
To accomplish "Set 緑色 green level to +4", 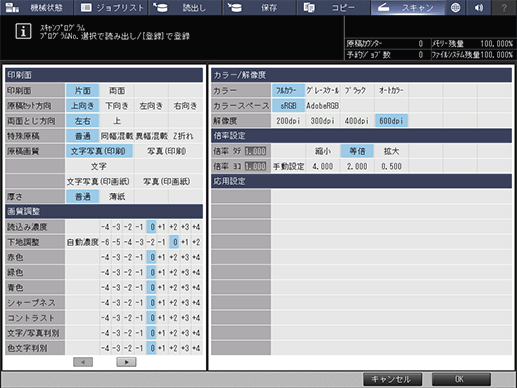I will [x=196, y=272].
